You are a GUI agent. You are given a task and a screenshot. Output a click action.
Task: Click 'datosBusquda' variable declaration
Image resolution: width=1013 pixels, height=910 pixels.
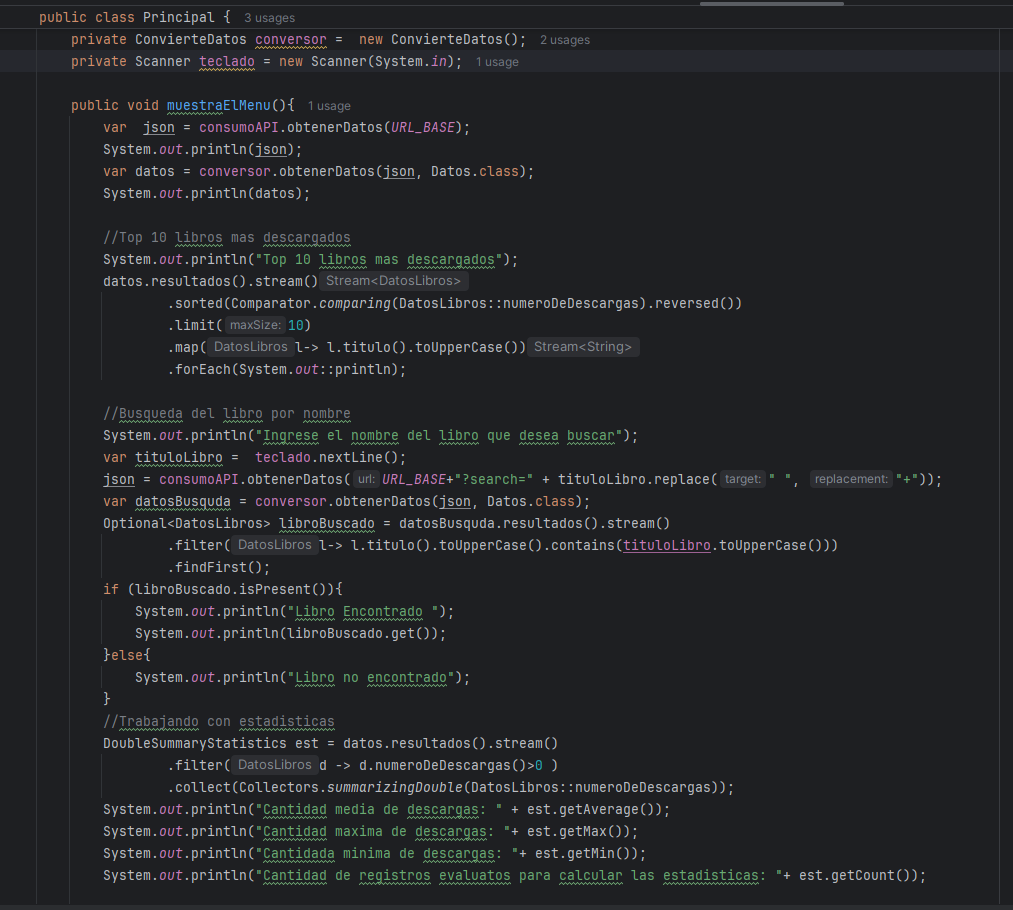[x=183, y=501]
